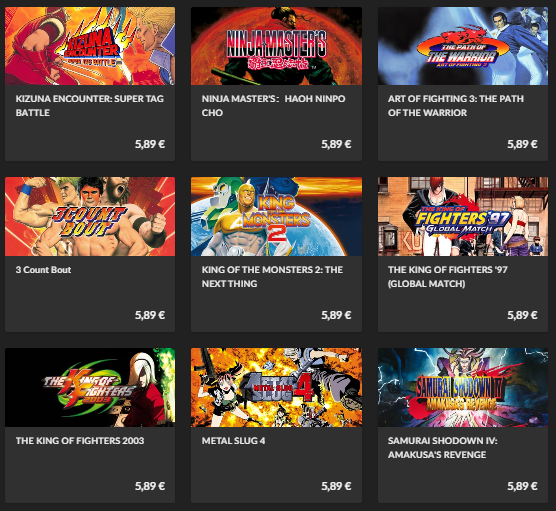Open the Metal Slug 4 cover thumbnail

click(276, 387)
